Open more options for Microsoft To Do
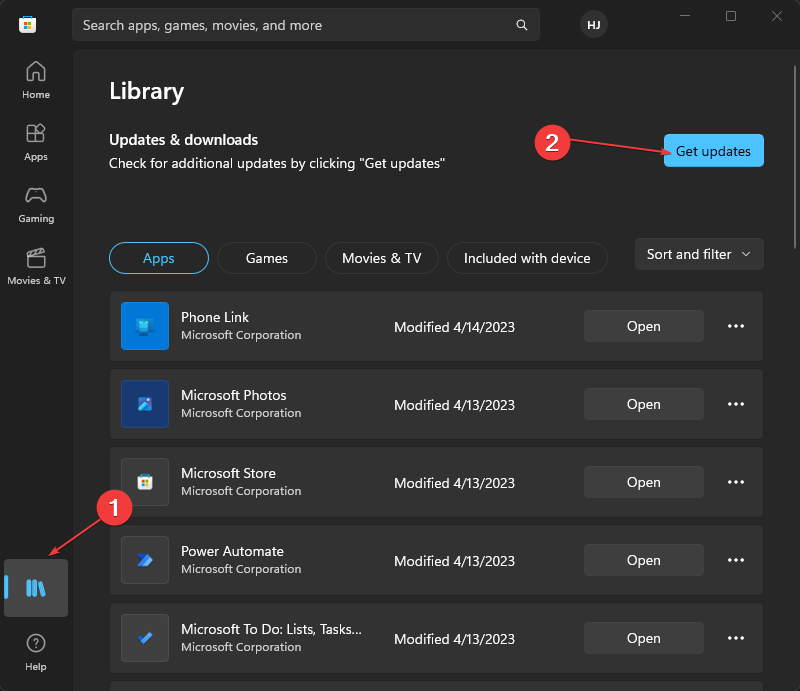Image resolution: width=800 pixels, height=691 pixels. (x=736, y=638)
